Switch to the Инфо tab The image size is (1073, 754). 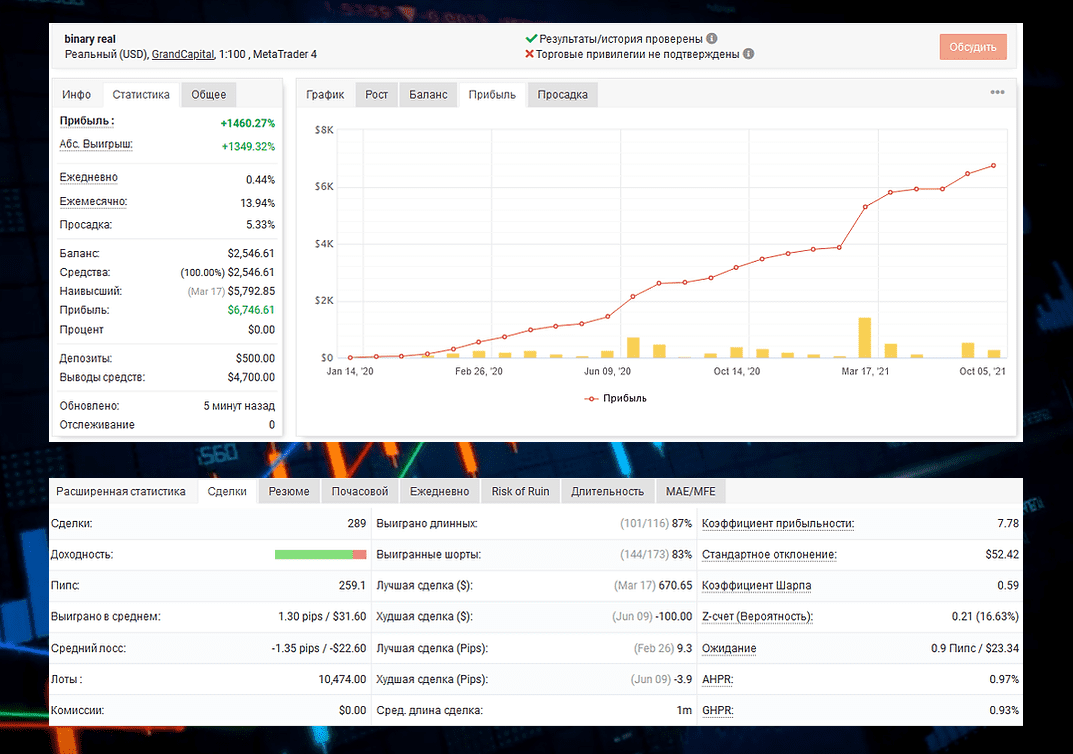77,95
